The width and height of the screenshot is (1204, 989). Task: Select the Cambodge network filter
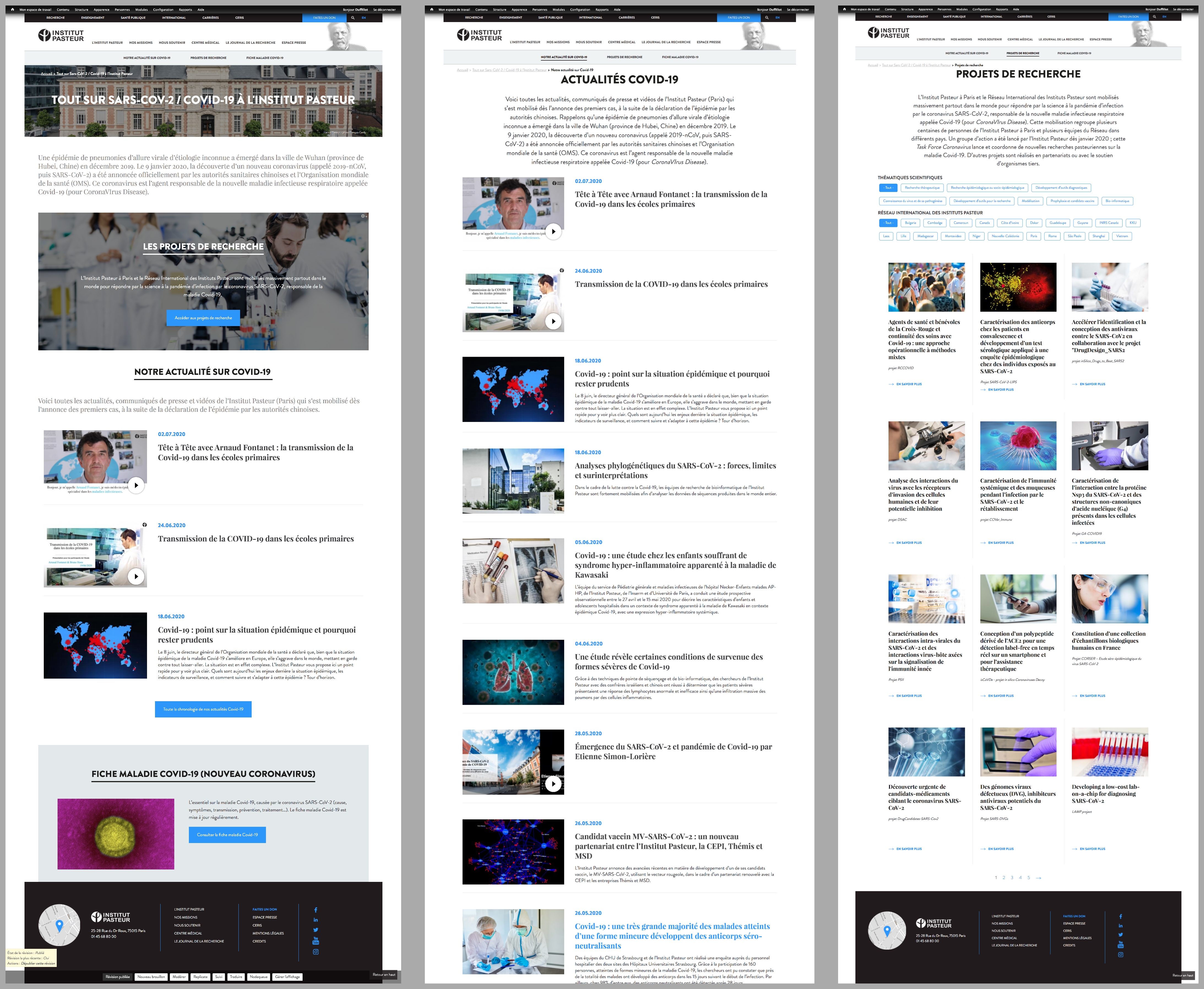click(x=935, y=223)
